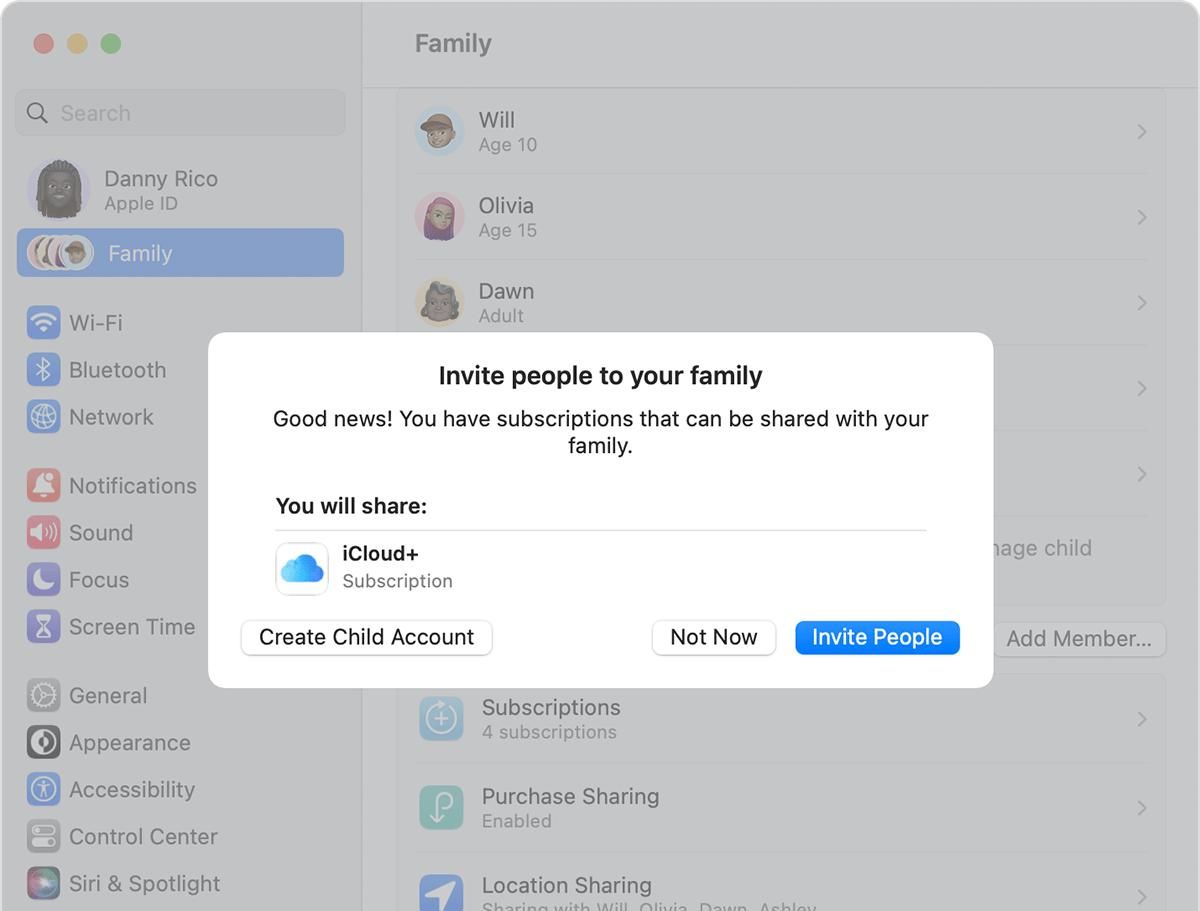
Task: Click Create Child Account button
Action: pos(366,637)
